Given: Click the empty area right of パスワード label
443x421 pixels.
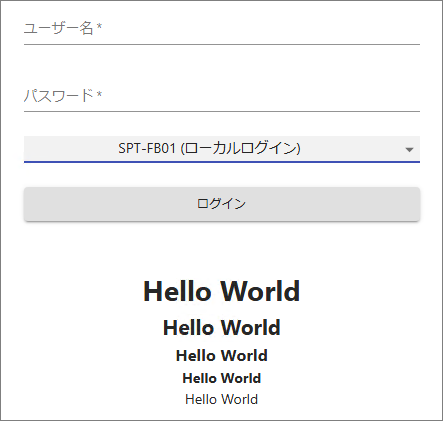Looking at the screenshot, I should coord(260,96).
